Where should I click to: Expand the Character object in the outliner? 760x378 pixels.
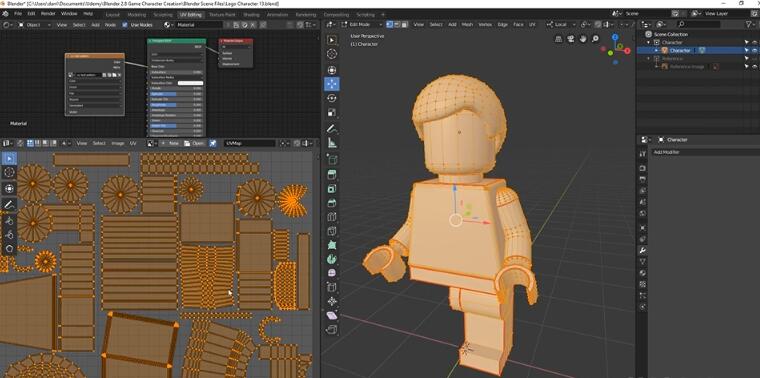click(x=657, y=50)
